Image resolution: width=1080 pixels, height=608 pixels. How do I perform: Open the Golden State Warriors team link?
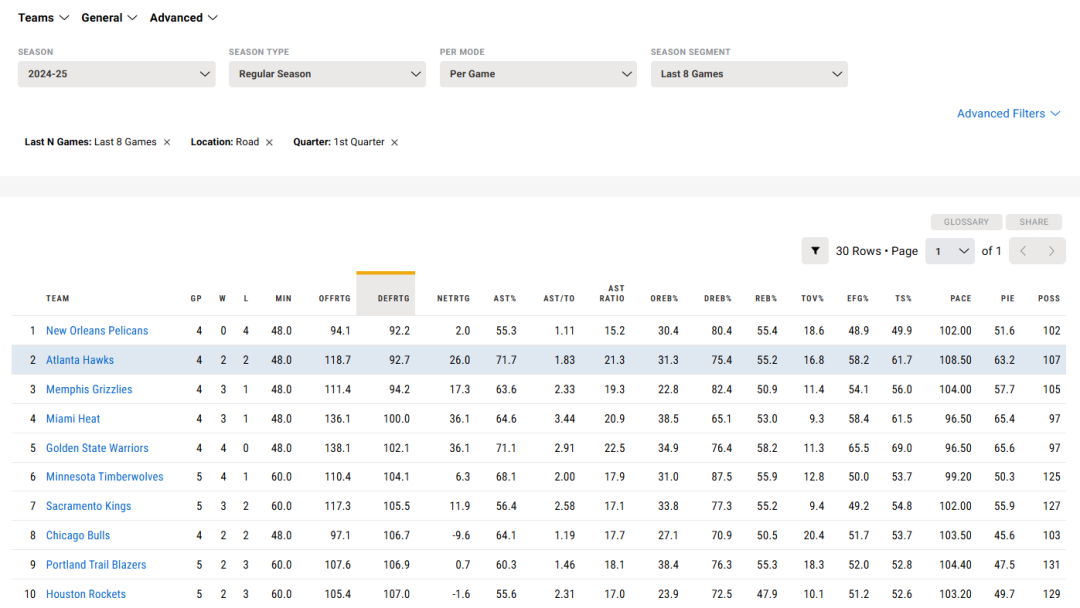tap(97, 448)
